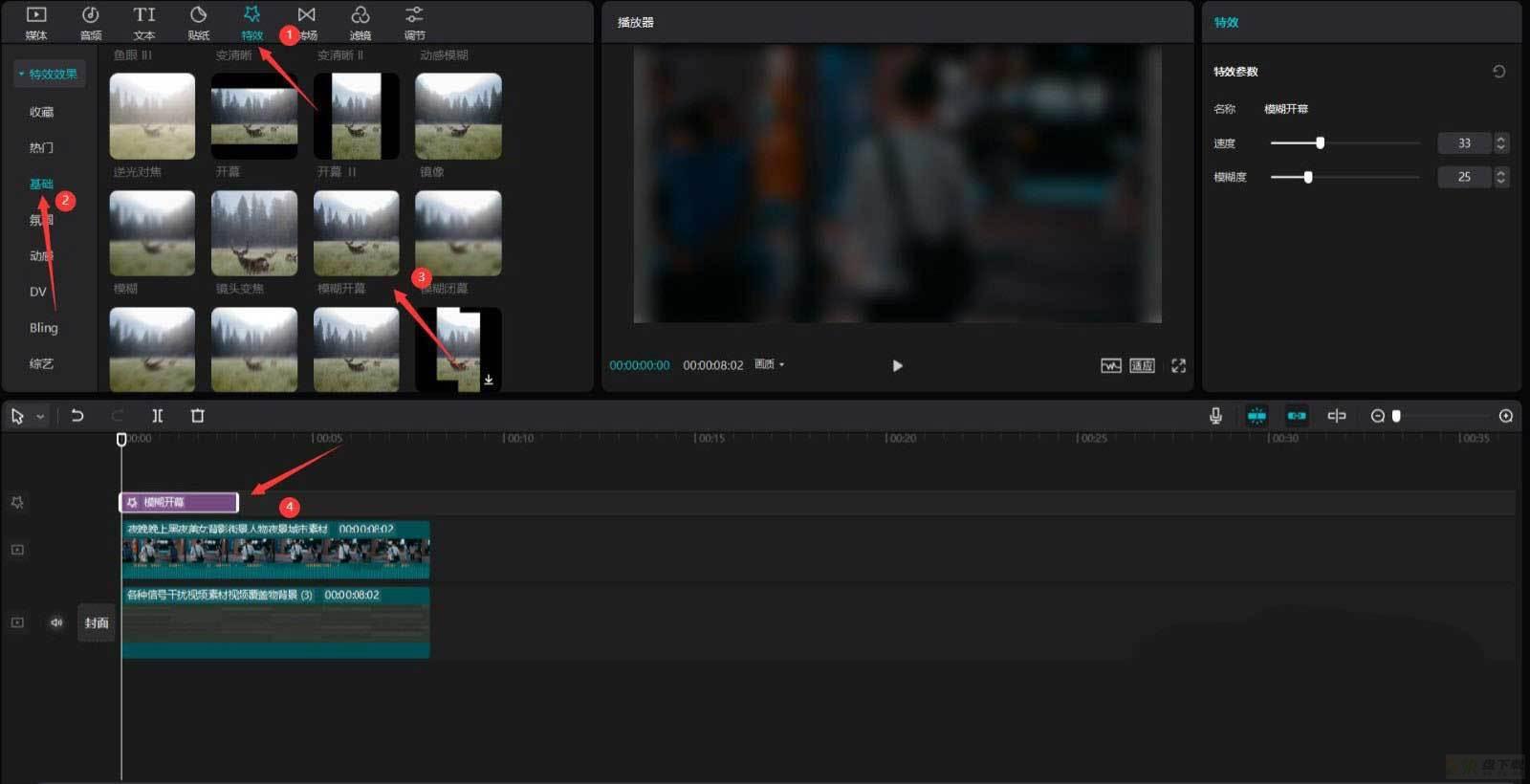Choose the 镜像 effect thumbnail
The image size is (1530, 784).
tap(458, 116)
